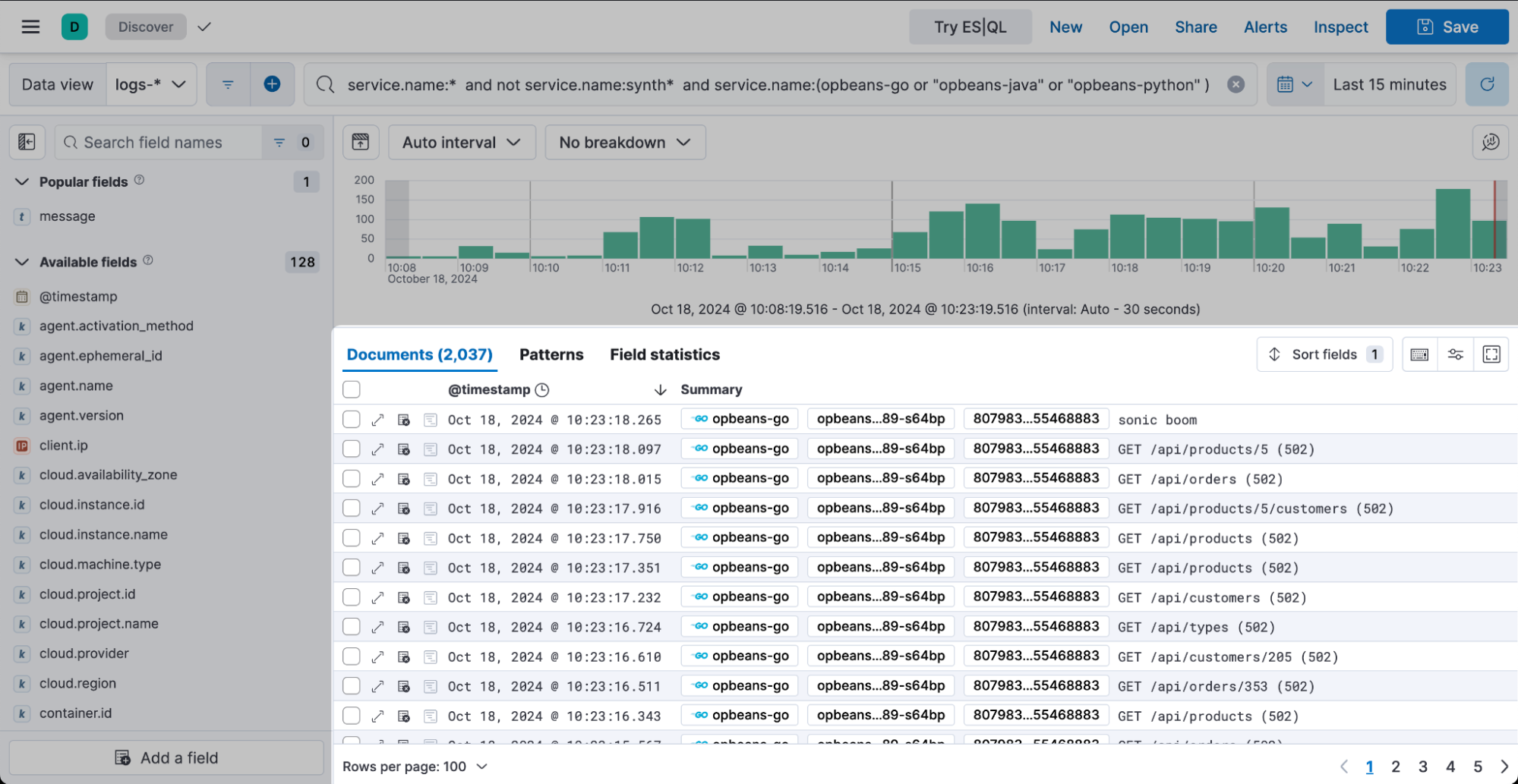Viewport: 1518px width, 784px height.
Task: Click Try ES|QL button
Action: [x=970, y=27]
